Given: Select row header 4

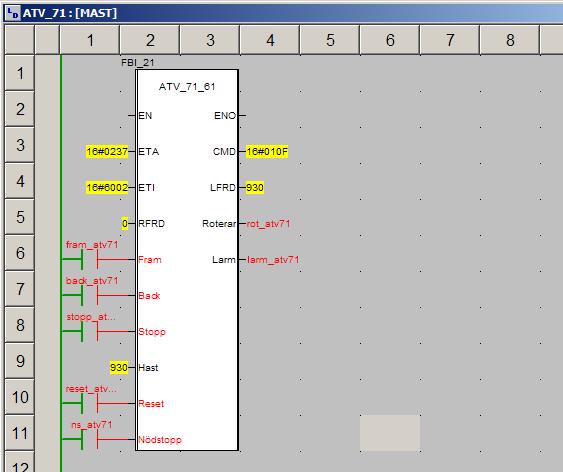Looking at the screenshot, I should (x=20, y=181).
